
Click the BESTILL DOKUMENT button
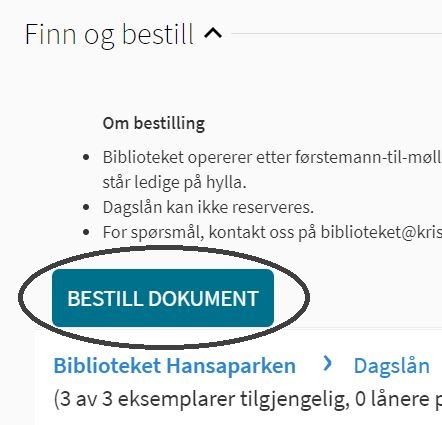[163, 298]
